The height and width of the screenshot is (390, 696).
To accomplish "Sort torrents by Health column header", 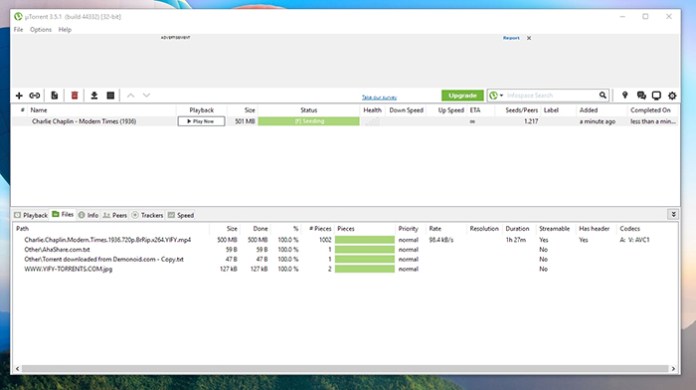I will point(372,110).
